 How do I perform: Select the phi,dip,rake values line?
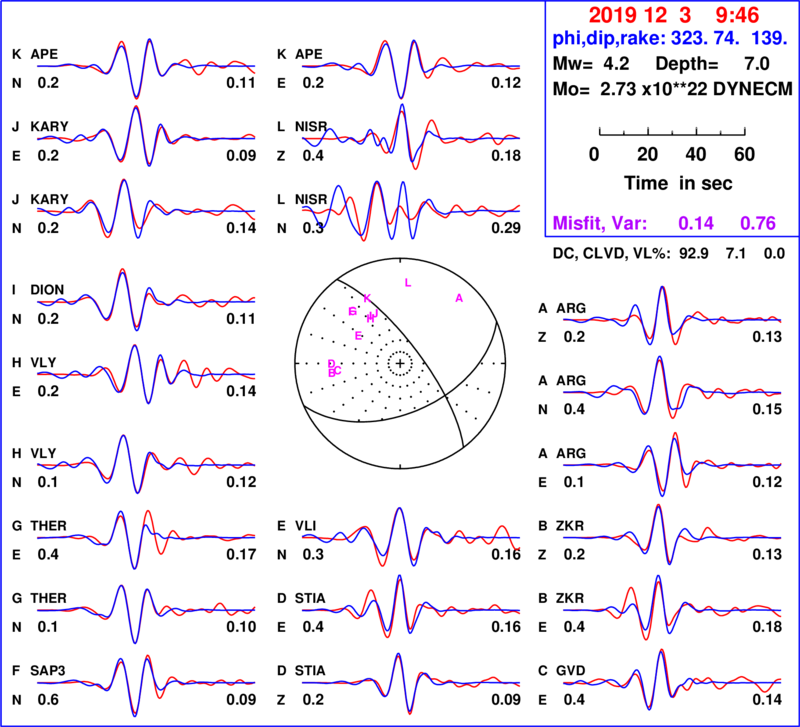click(x=669, y=38)
